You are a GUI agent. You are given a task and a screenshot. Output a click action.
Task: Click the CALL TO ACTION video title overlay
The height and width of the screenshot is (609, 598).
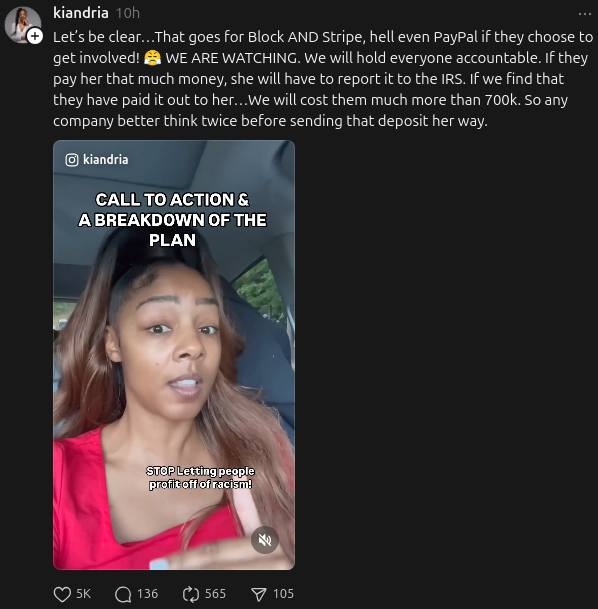point(172,220)
